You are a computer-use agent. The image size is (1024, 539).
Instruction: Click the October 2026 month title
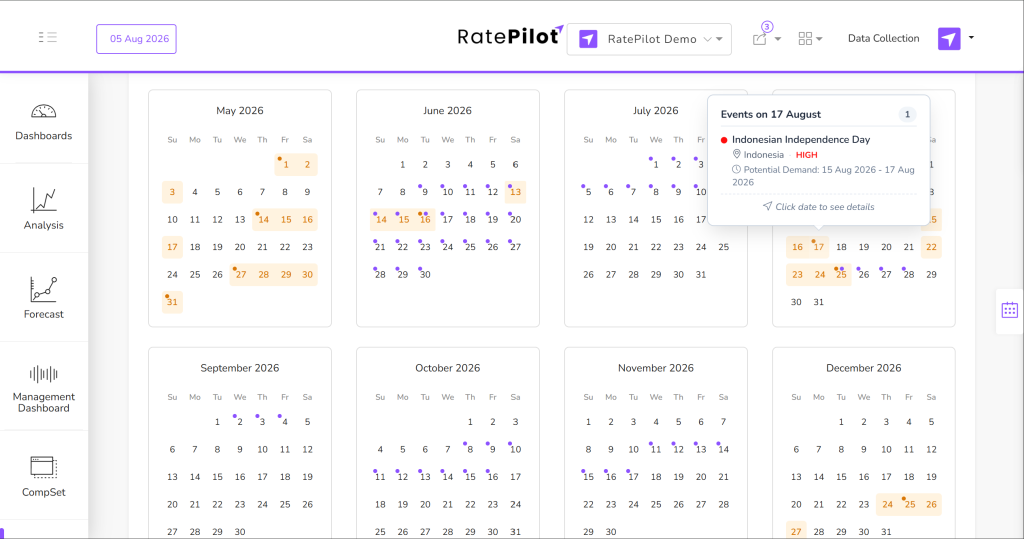coord(447,368)
